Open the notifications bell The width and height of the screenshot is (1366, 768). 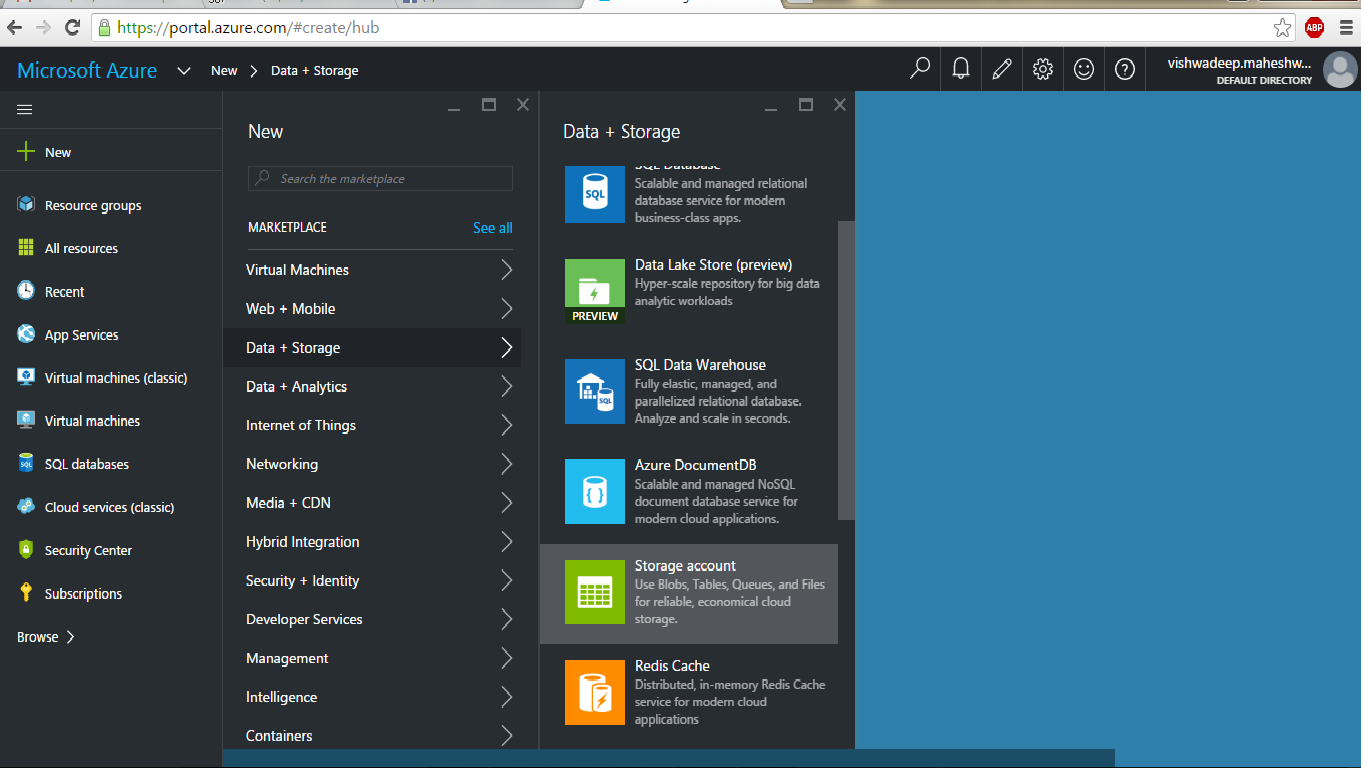(x=961, y=69)
